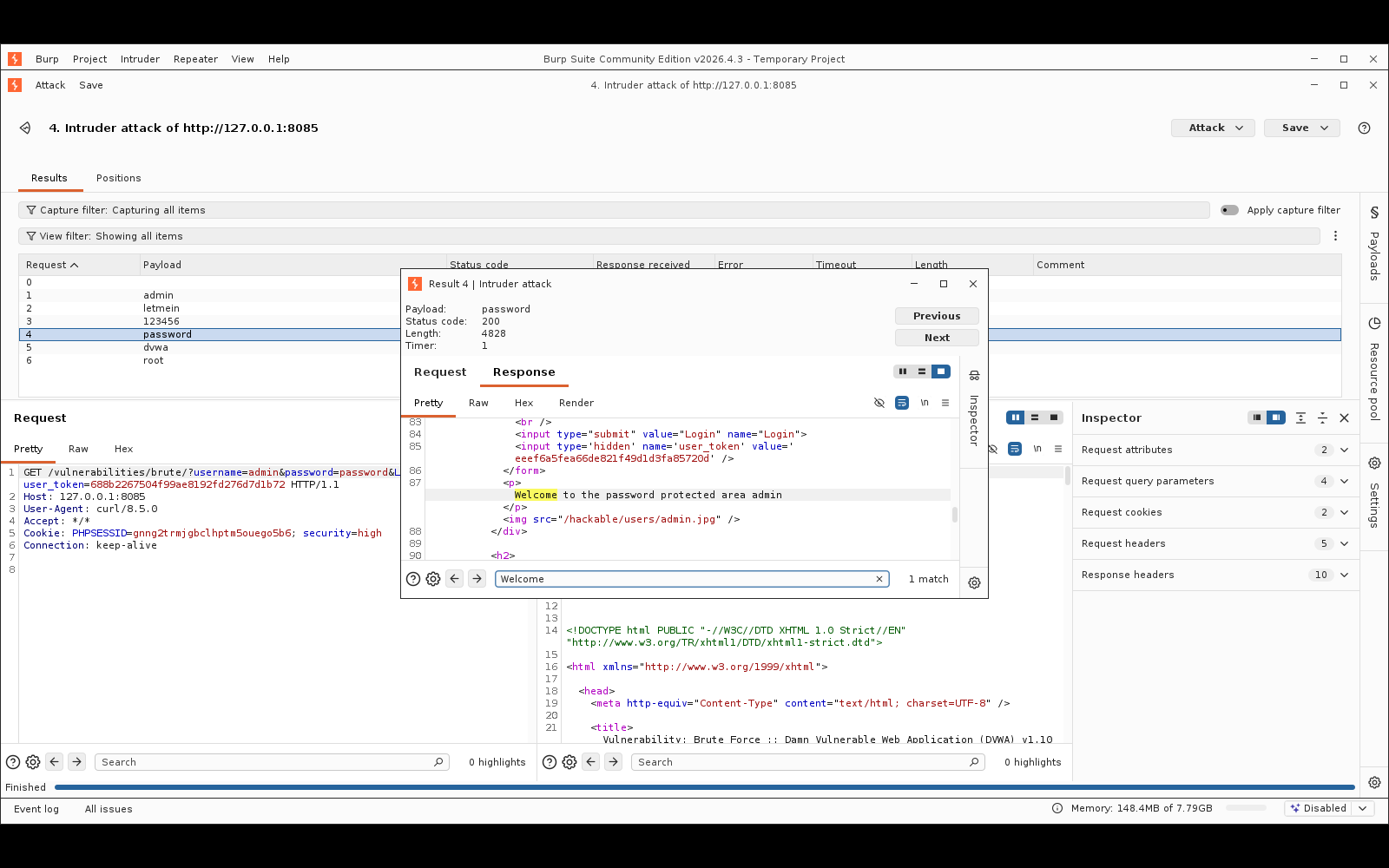Click the Previous result button

pos(937,316)
